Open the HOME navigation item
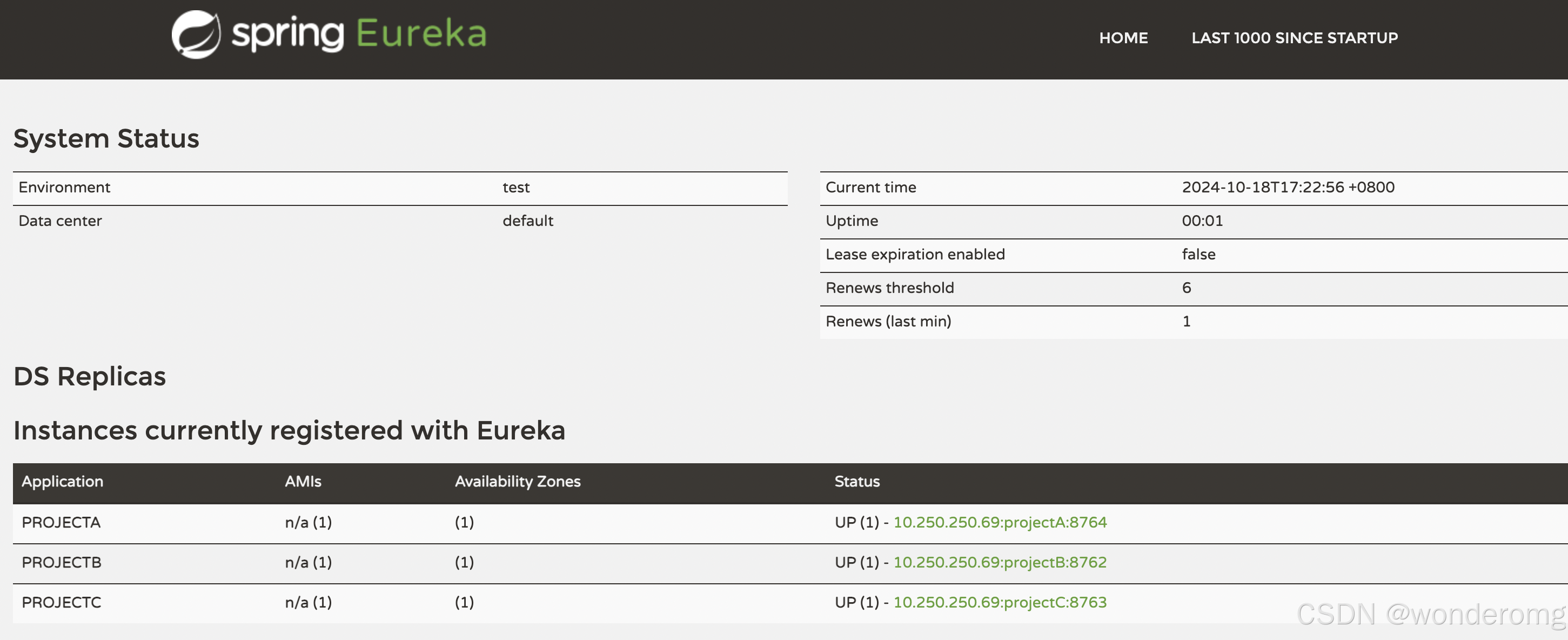The width and height of the screenshot is (1568, 640). click(1123, 38)
